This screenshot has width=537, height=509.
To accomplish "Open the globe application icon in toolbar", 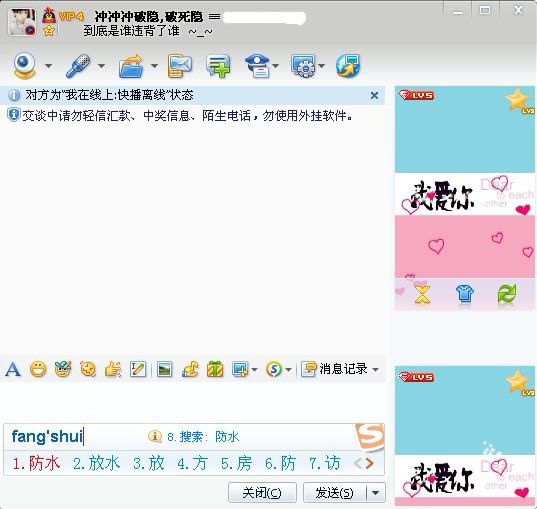I will 348,66.
